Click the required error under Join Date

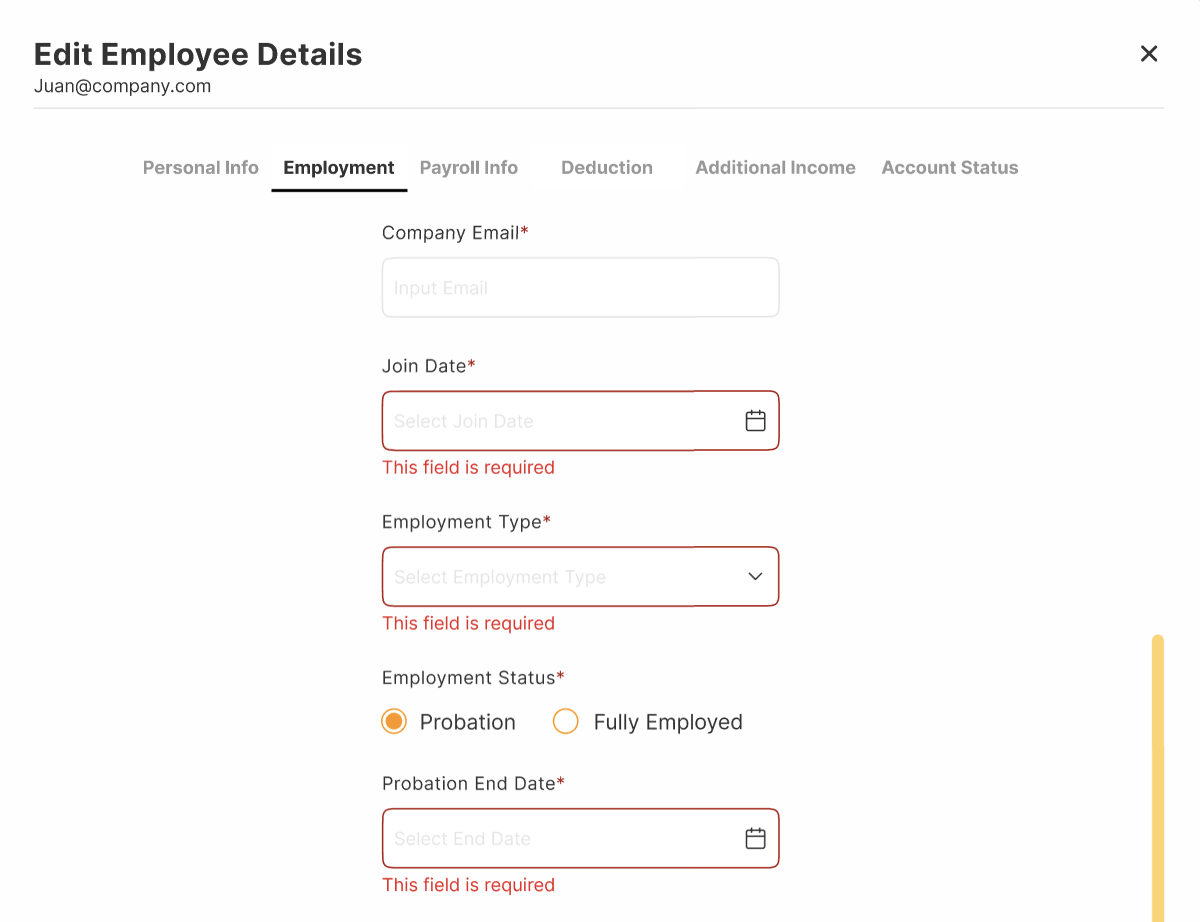click(x=468, y=467)
